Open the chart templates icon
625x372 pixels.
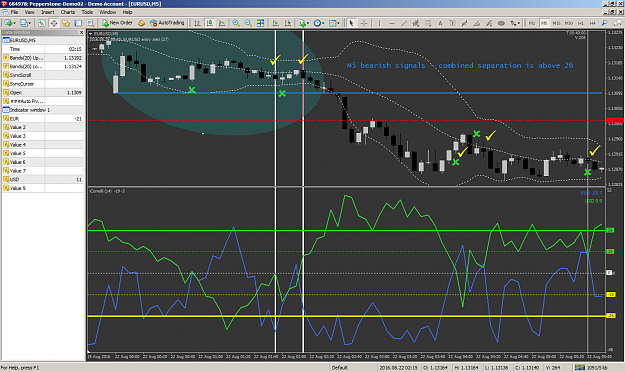click(x=332, y=23)
